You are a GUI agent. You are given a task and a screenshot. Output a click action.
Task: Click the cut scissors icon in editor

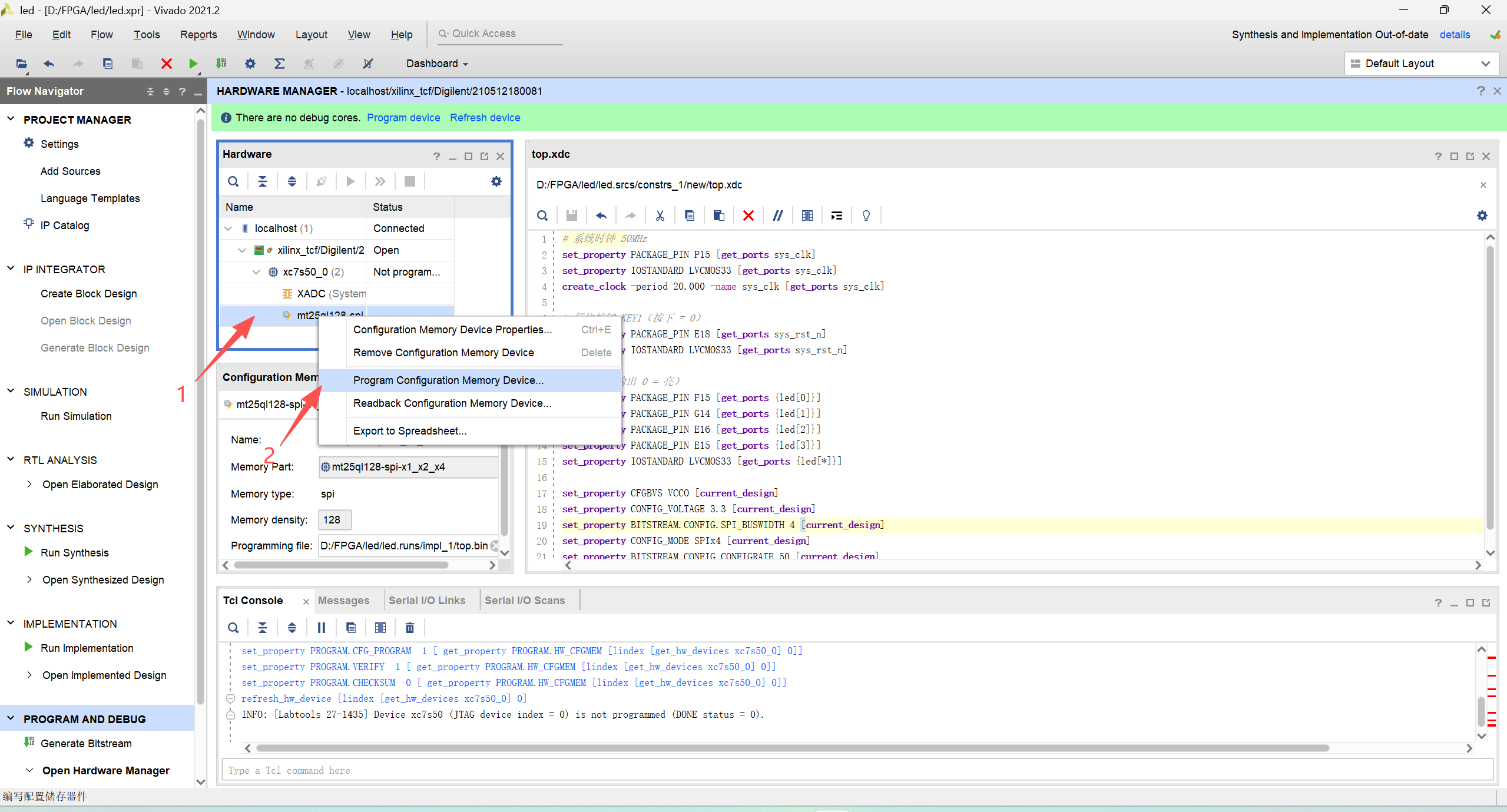pyautogui.click(x=660, y=216)
